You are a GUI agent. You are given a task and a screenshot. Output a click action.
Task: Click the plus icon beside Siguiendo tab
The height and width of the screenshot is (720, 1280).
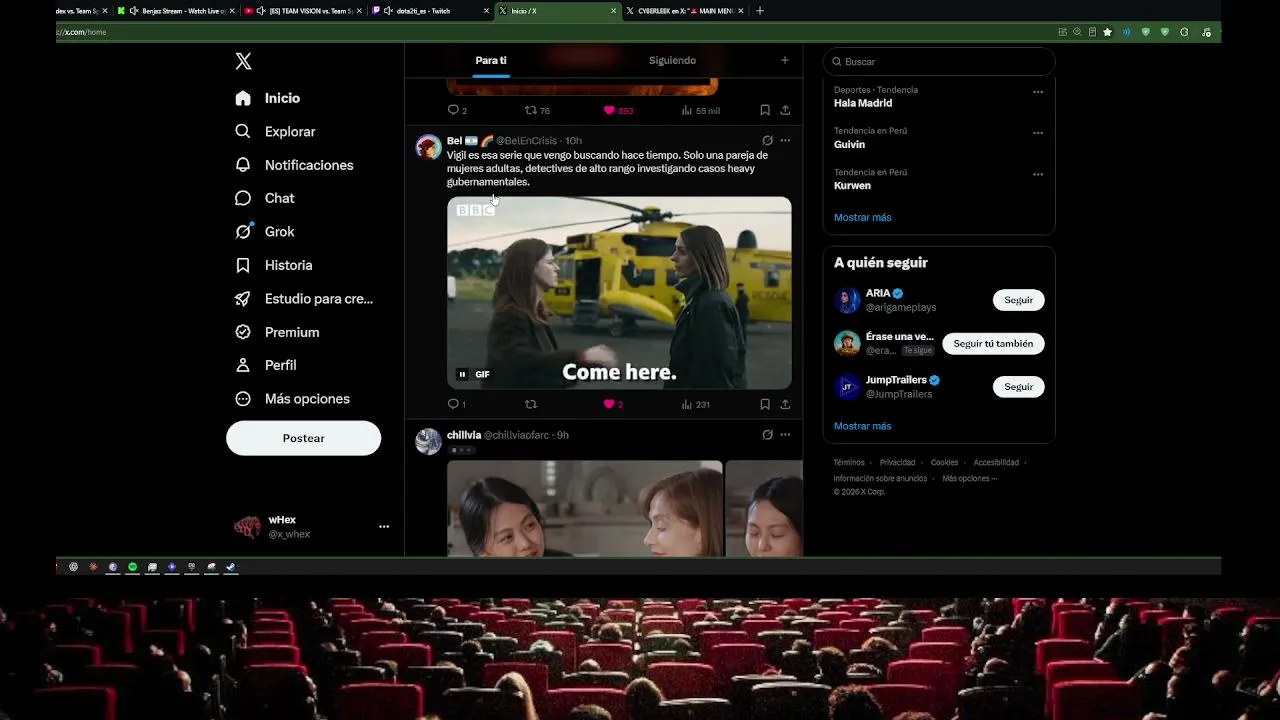785,60
